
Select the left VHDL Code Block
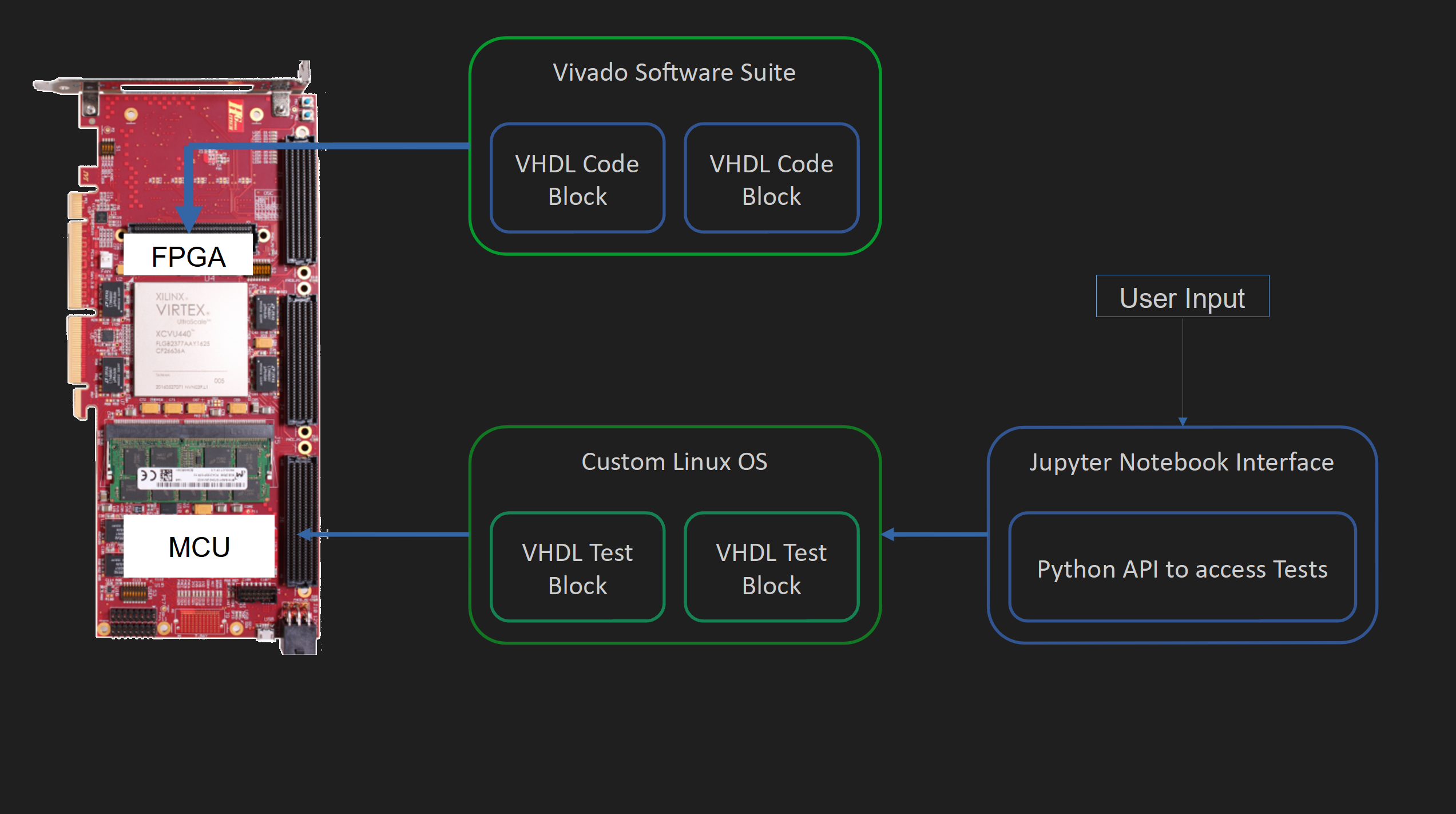point(577,179)
